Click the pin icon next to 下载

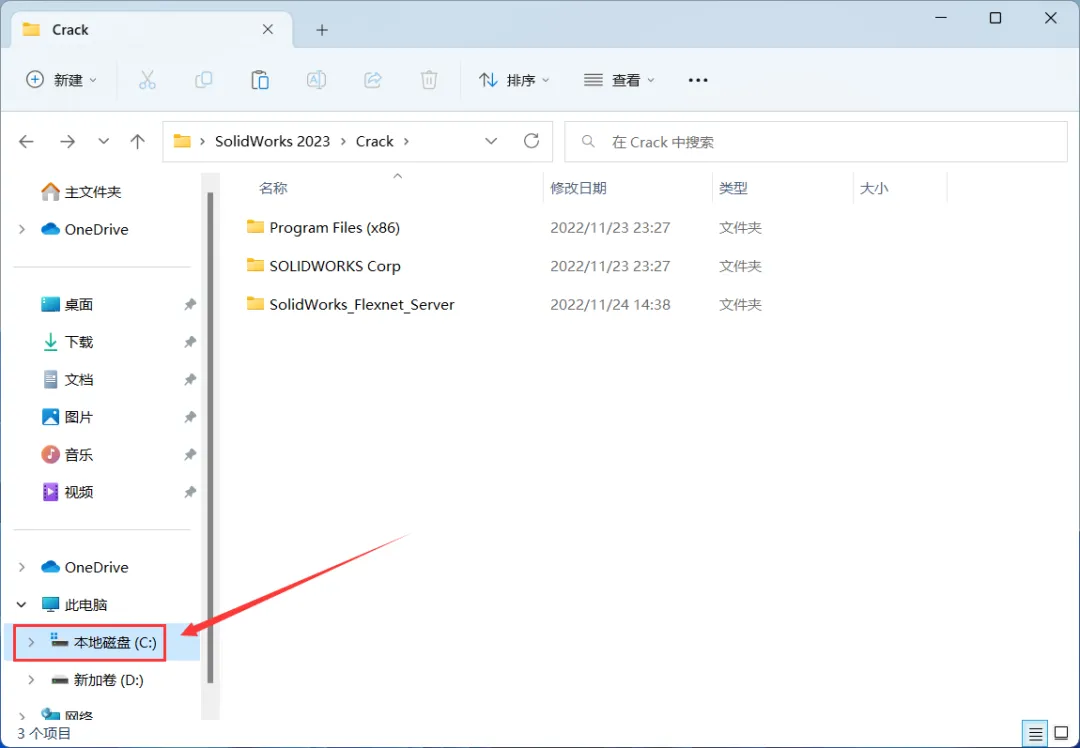click(x=190, y=342)
